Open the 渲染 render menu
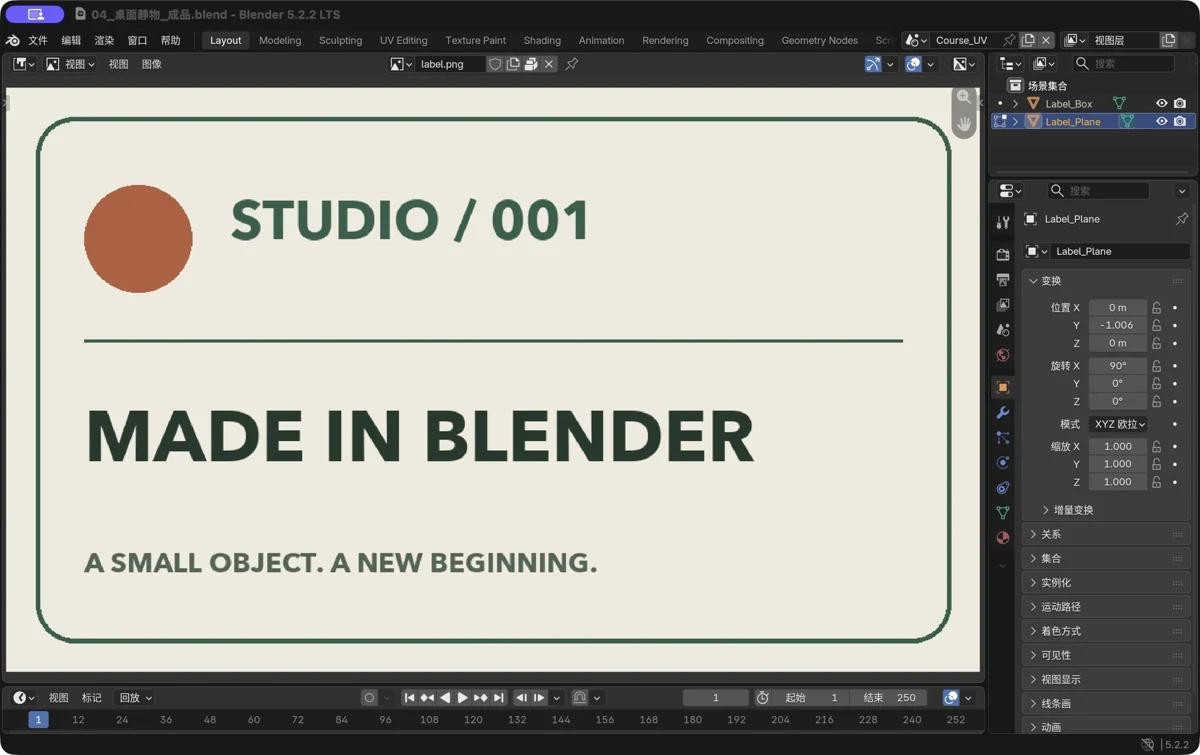The height and width of the screenshot is (755, 1200). click(104, 41)
